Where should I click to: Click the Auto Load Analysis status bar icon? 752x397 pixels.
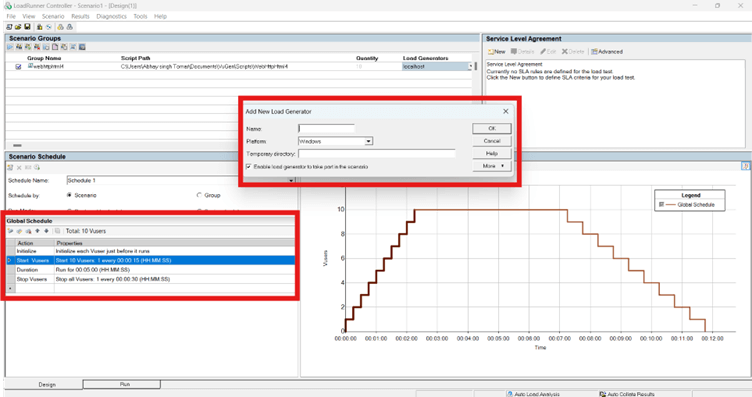pyautogui.click(x=510, y=394)
